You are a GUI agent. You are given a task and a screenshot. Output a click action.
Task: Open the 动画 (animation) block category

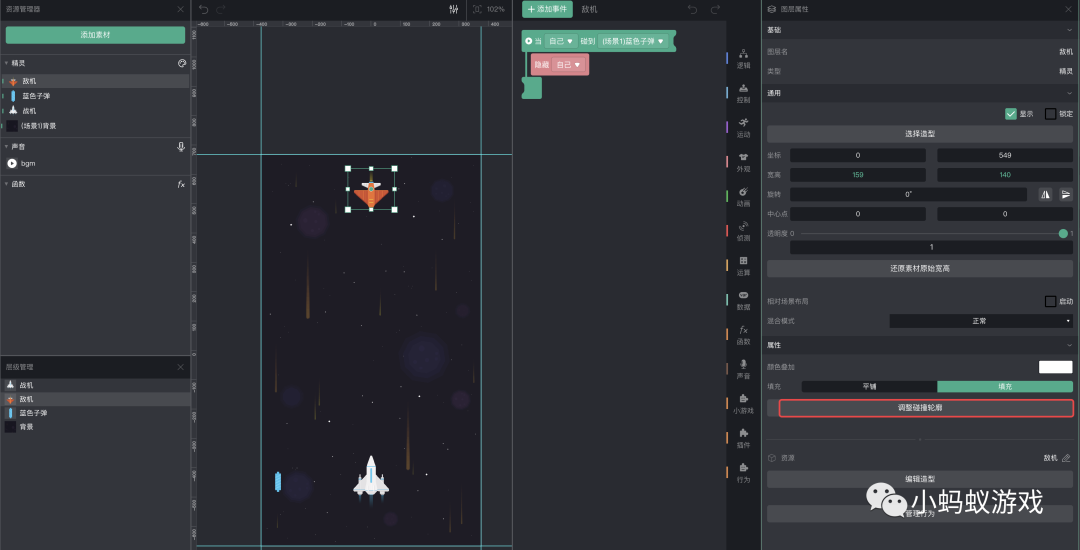(743, 197)
